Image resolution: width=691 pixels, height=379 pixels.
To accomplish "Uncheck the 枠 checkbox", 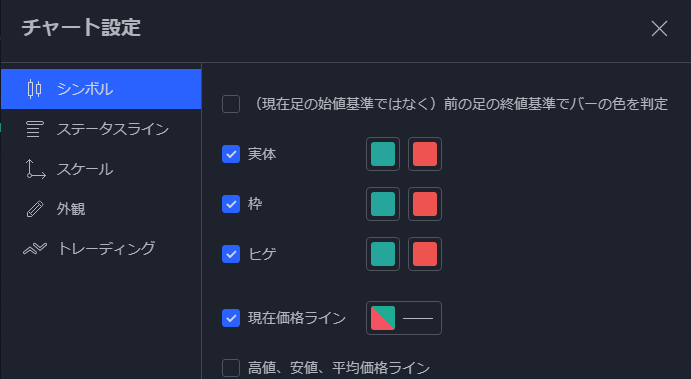I will (x=231, y=204).
